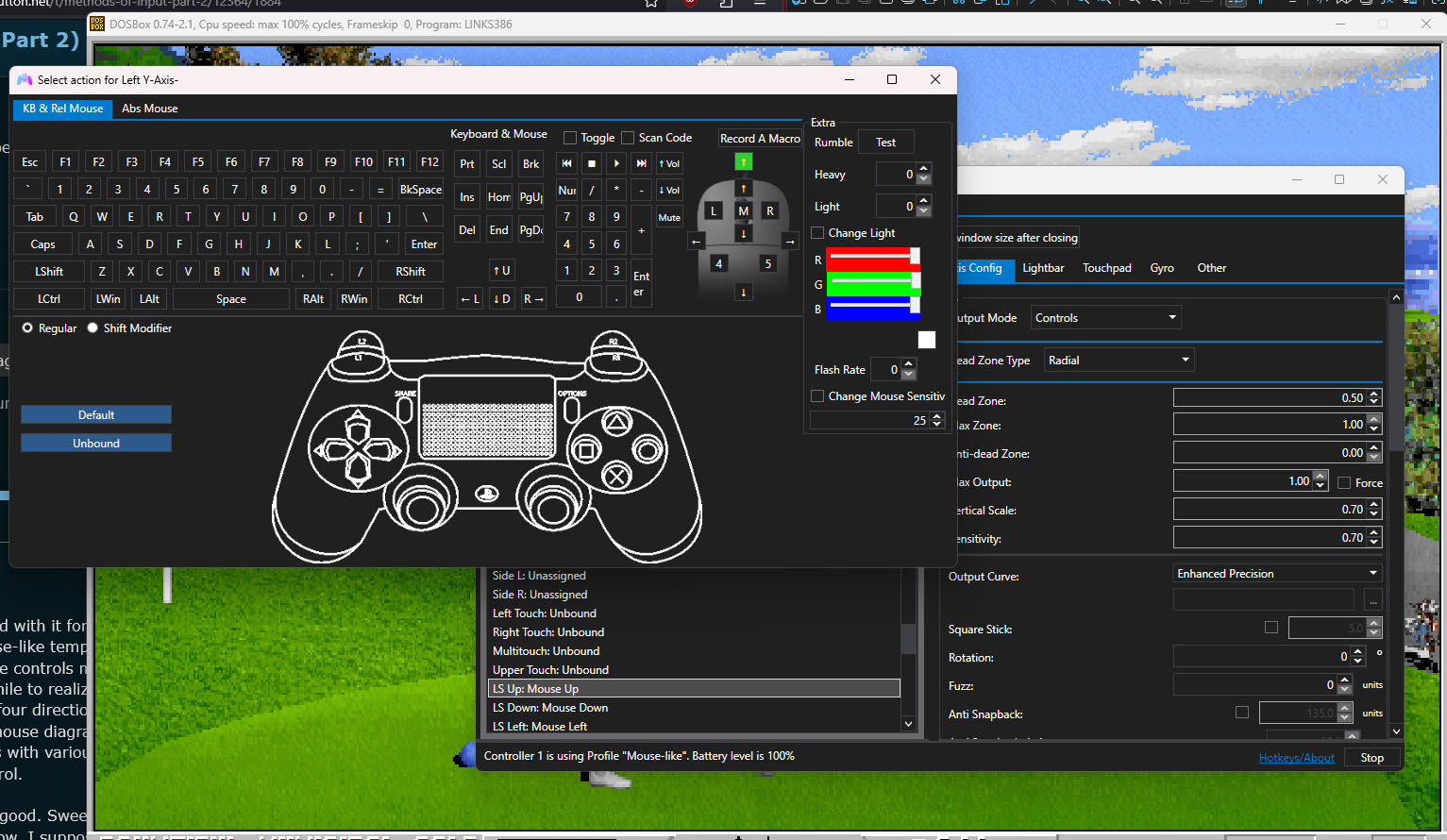Increase the Dead Zone value 0.50

(x=1374, y=394)
